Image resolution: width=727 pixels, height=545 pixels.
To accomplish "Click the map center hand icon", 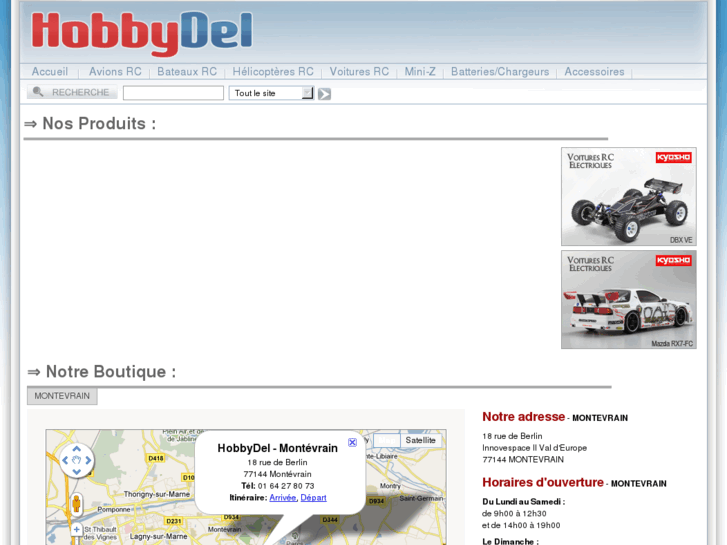I will [77, 460].
